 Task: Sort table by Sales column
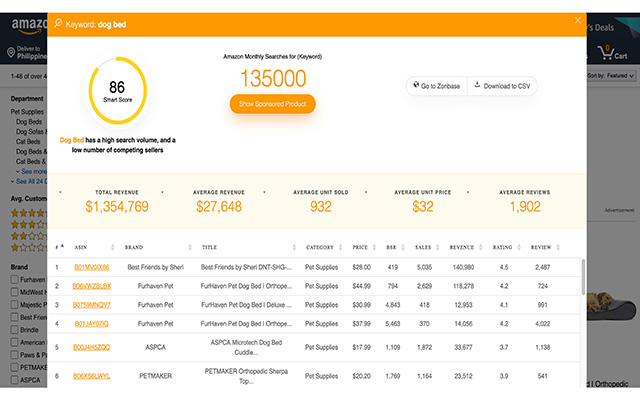click(x=427, y=247)
